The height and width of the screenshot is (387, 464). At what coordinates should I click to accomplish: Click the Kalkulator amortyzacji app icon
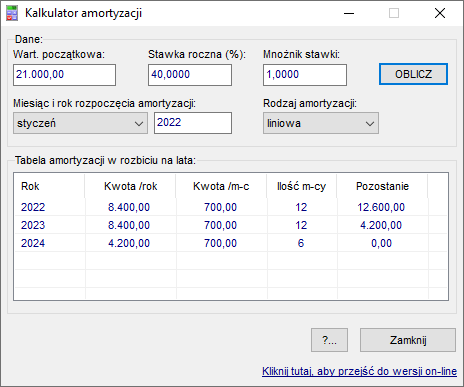pos(12,13)
